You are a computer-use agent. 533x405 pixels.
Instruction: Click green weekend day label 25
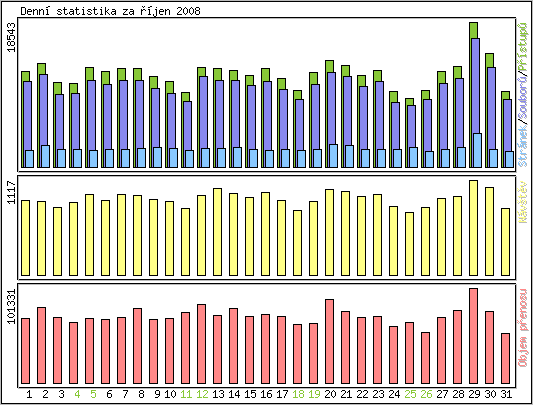point(410,394)
